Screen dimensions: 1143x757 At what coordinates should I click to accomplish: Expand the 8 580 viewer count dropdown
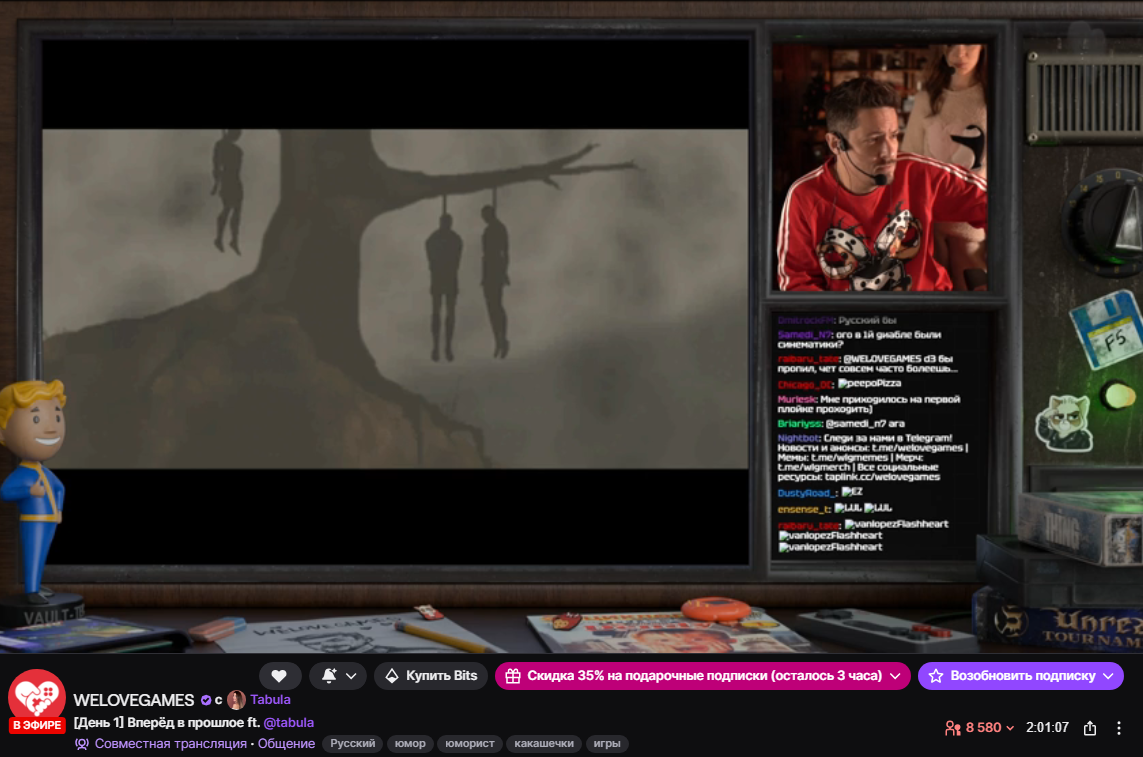[x=989, y=728]
